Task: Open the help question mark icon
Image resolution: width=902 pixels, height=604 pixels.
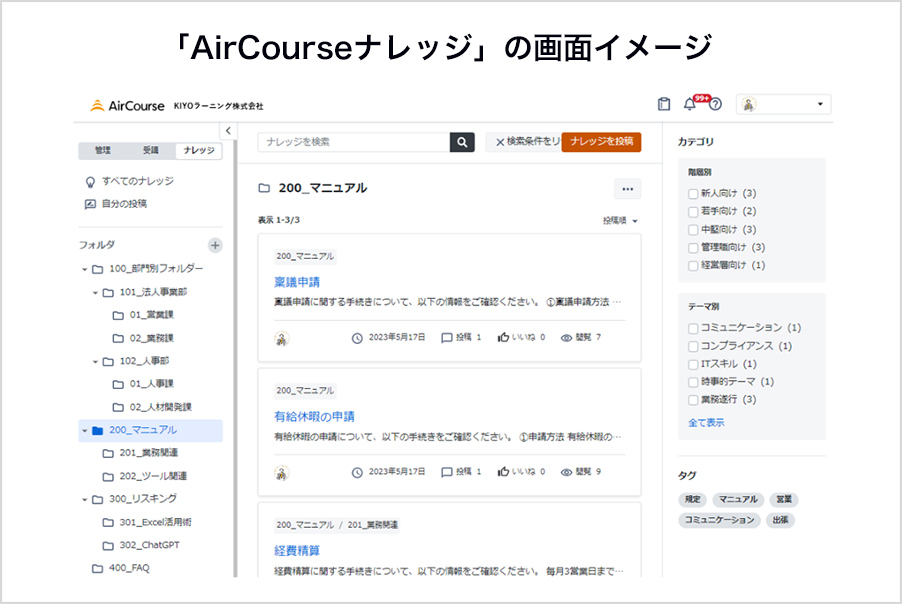Action: (715, 105)
